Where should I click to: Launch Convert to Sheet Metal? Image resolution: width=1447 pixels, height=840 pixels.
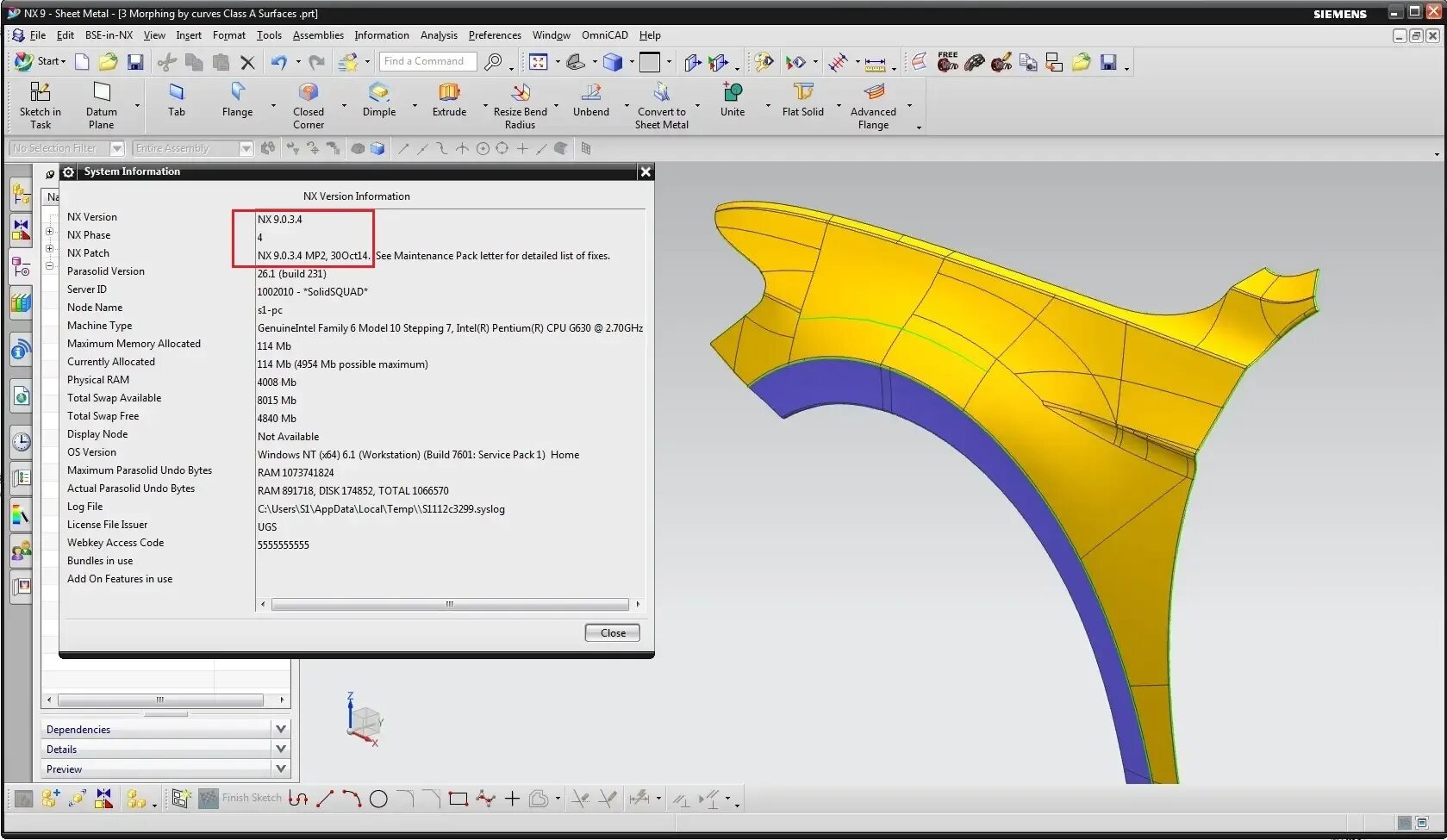click(x=661, y=105)
